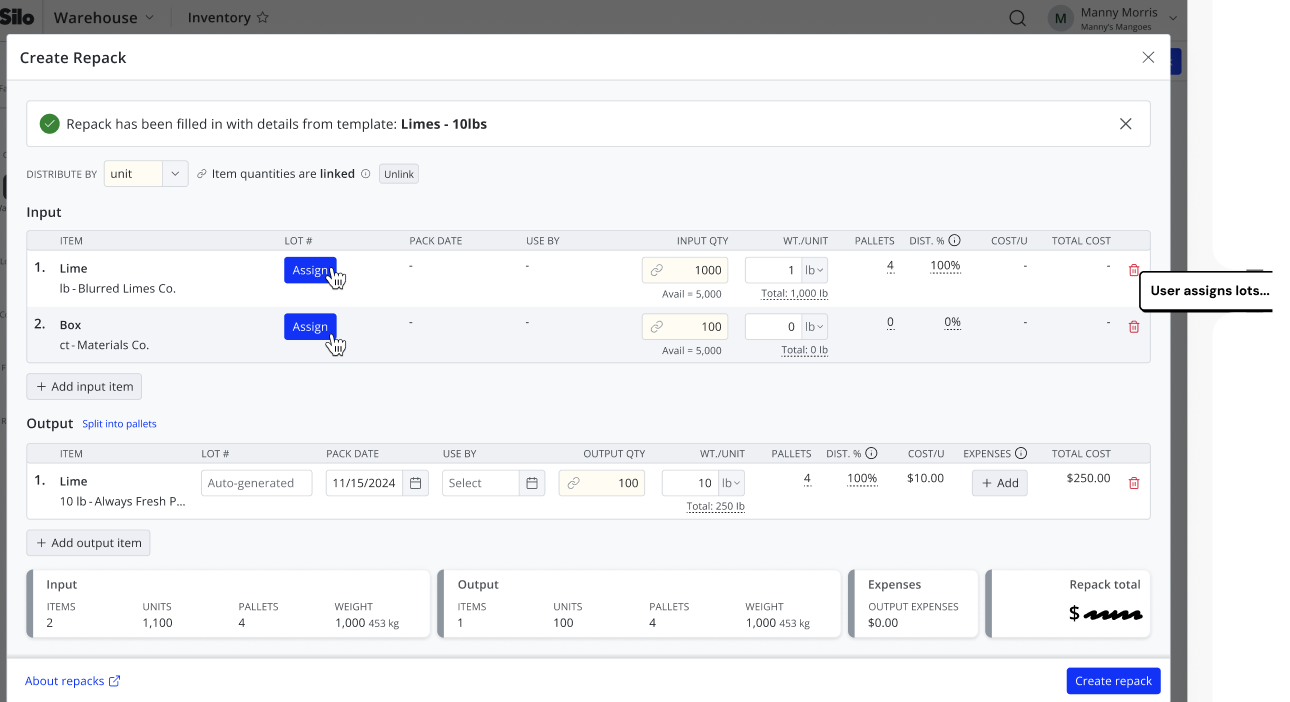
Task: Add output item
Action: 88,543
